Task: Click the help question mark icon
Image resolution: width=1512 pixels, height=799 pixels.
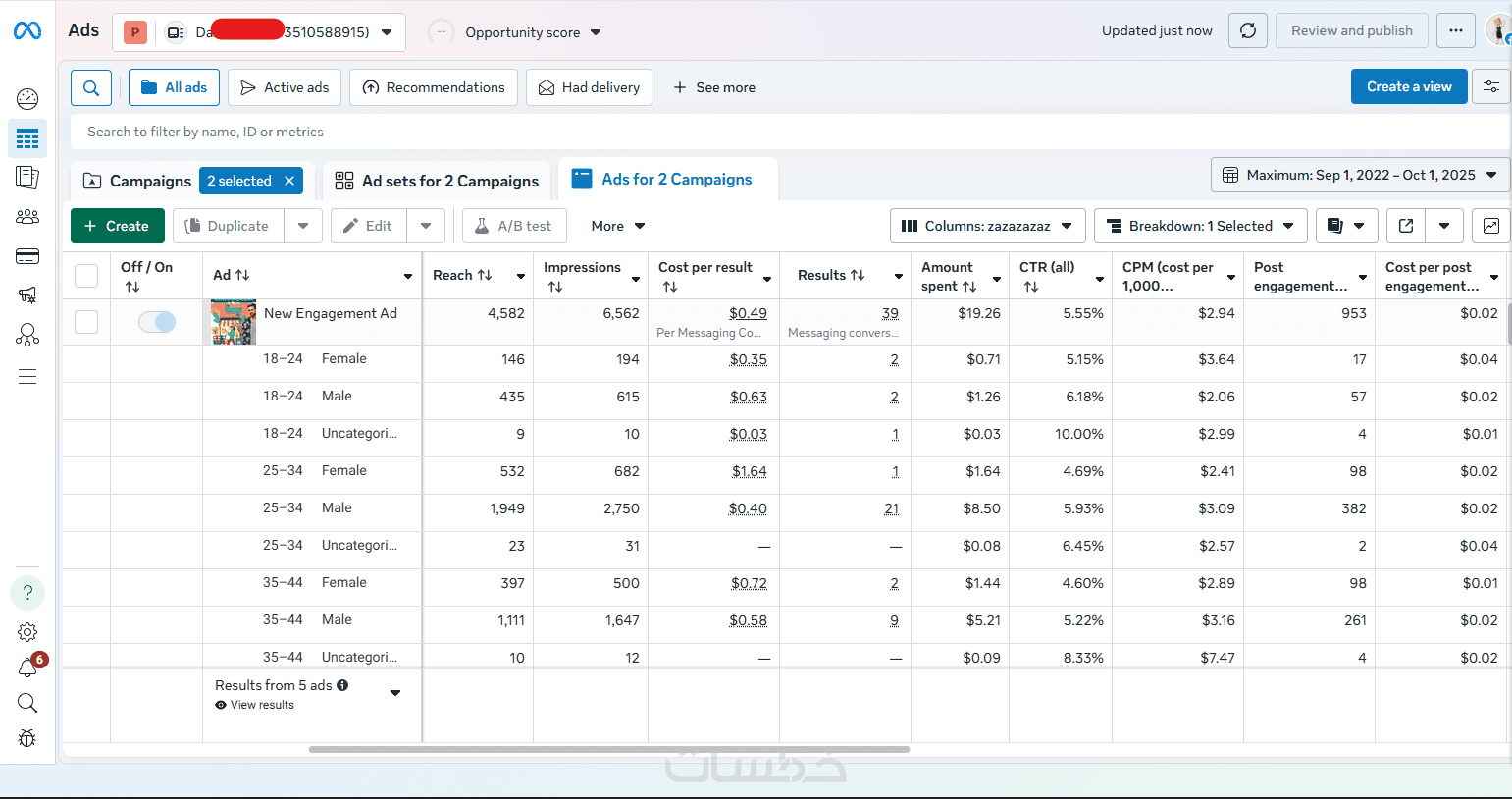Action: tap(27, 593)
